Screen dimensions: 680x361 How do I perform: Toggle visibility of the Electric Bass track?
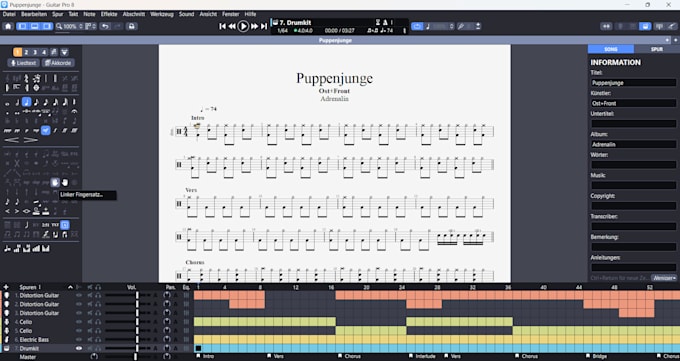pyautogui.click(x=79, y=339)
